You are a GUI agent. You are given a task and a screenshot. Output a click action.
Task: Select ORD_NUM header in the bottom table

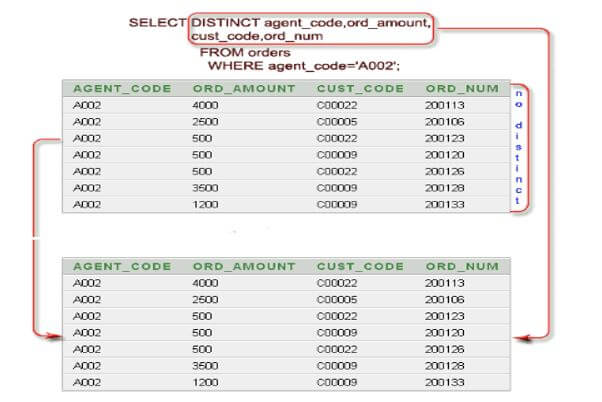[461, 267]
